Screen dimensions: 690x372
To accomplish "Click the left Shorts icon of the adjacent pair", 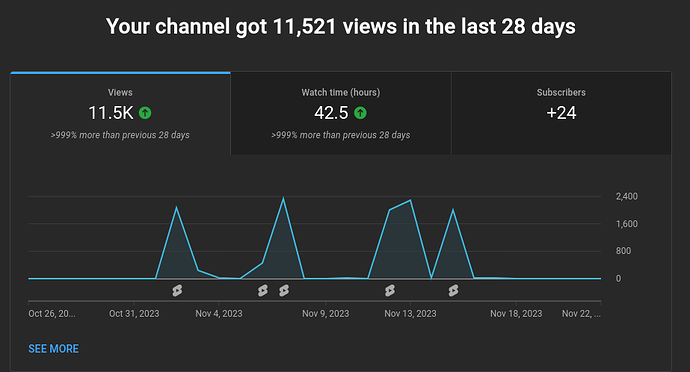I will pos(263,291).
